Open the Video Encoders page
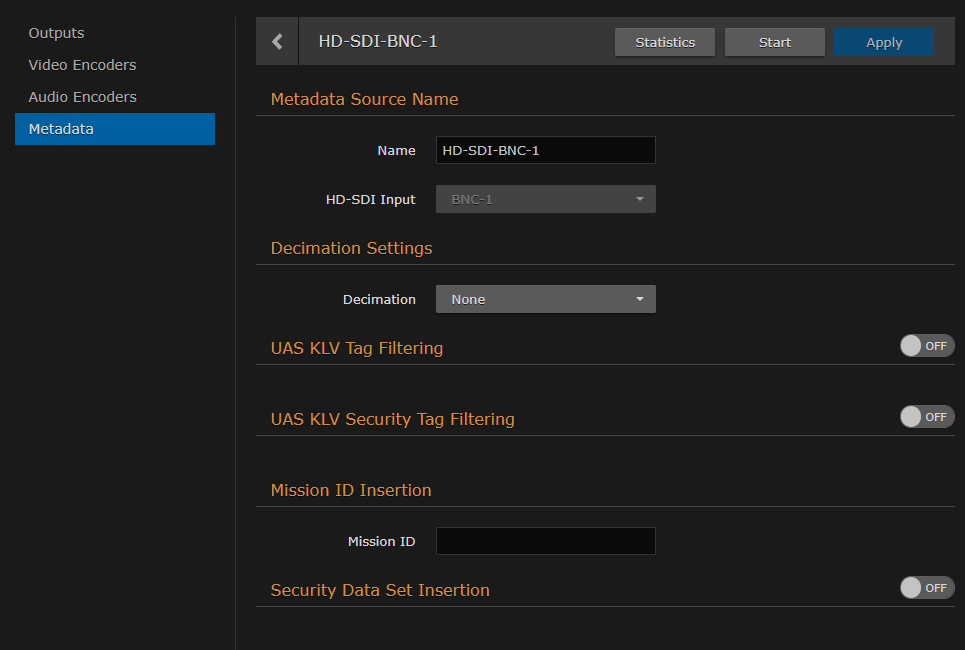Screen dimensions: 965x650 (x=81, y=64)
